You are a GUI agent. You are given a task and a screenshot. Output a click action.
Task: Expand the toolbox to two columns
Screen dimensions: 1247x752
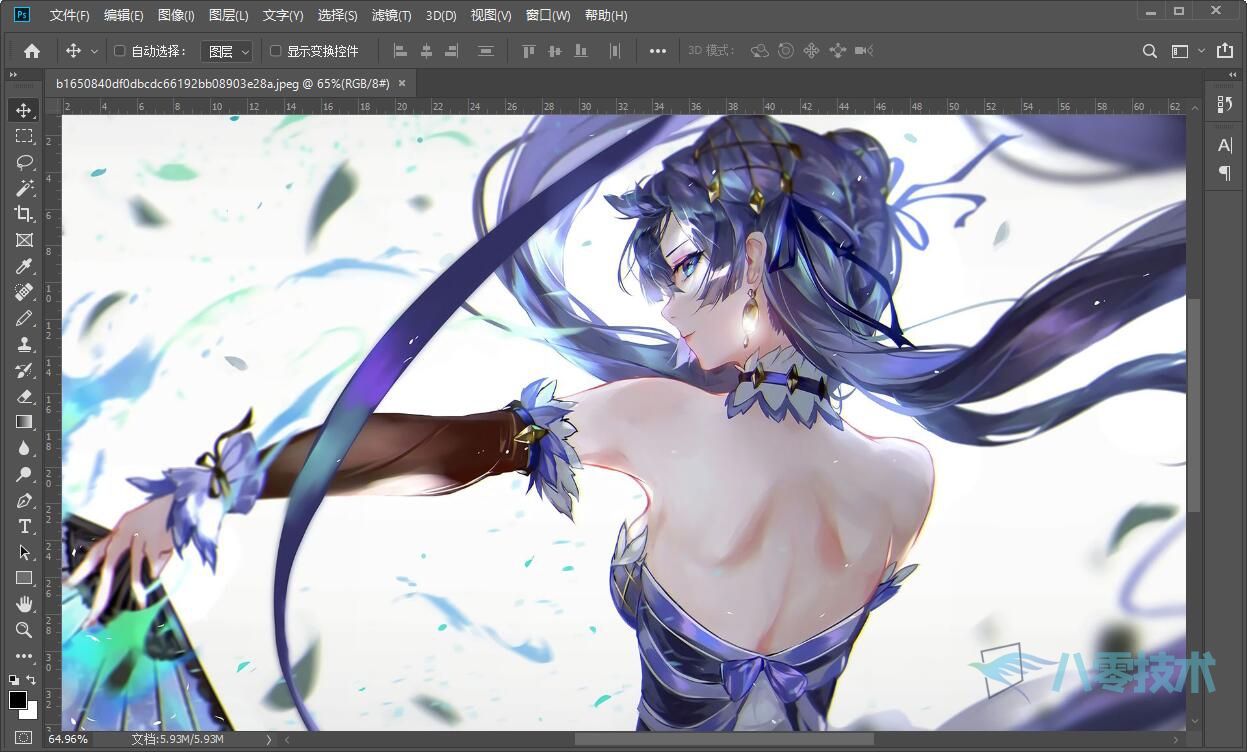click(x=13, y=75)
